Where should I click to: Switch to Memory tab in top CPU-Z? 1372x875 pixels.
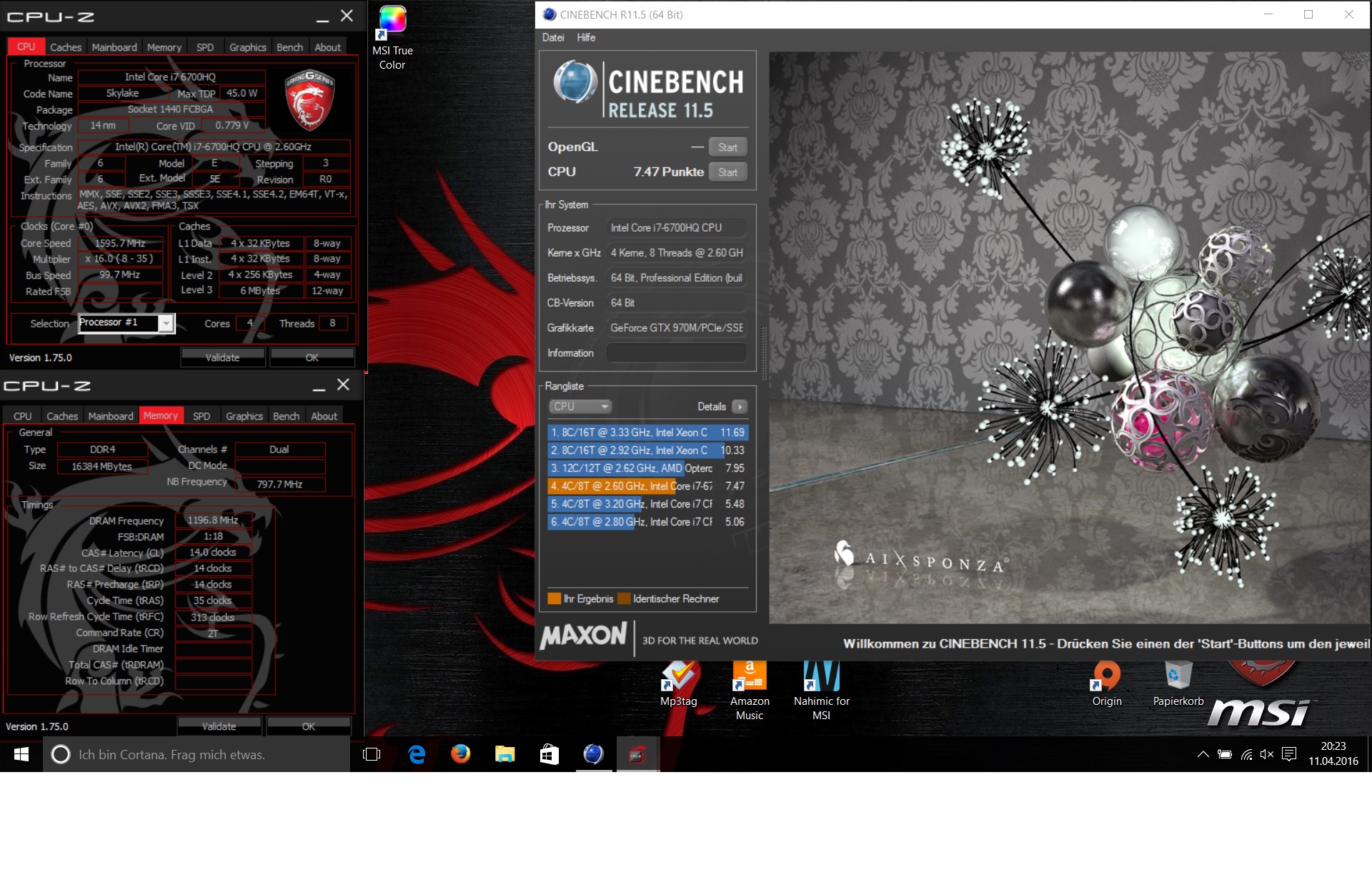click(164, 47)
